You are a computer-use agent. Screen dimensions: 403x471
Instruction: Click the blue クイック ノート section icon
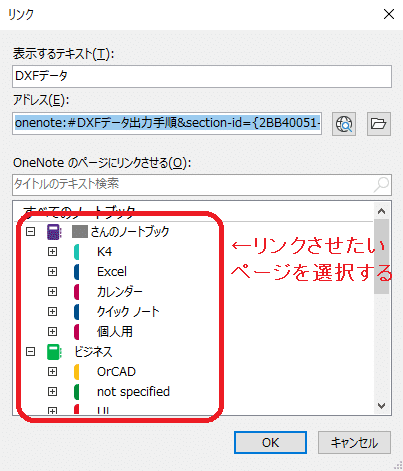point(77,312)
